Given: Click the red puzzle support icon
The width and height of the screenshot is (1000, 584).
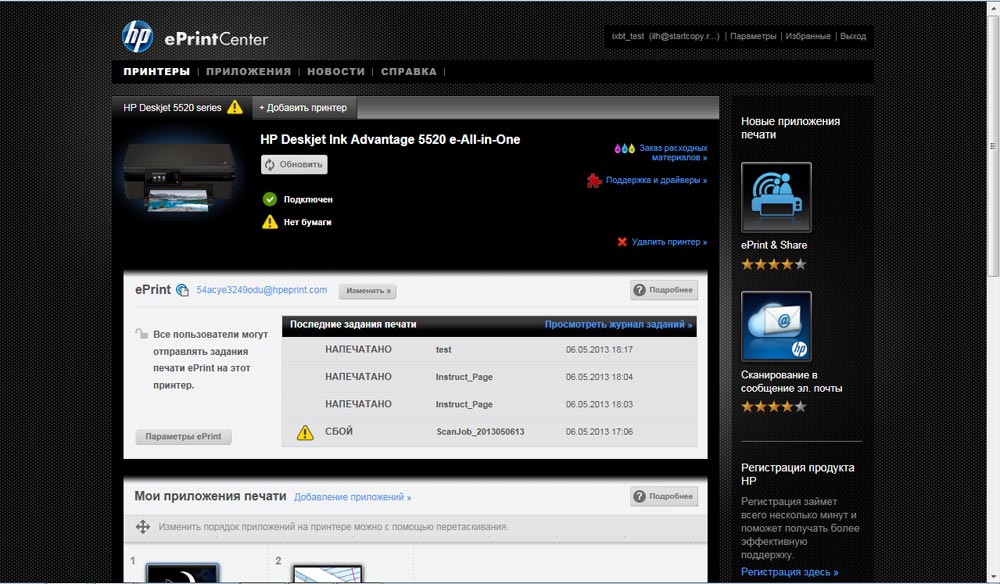Looking at the screenshot, I should 594,181.
